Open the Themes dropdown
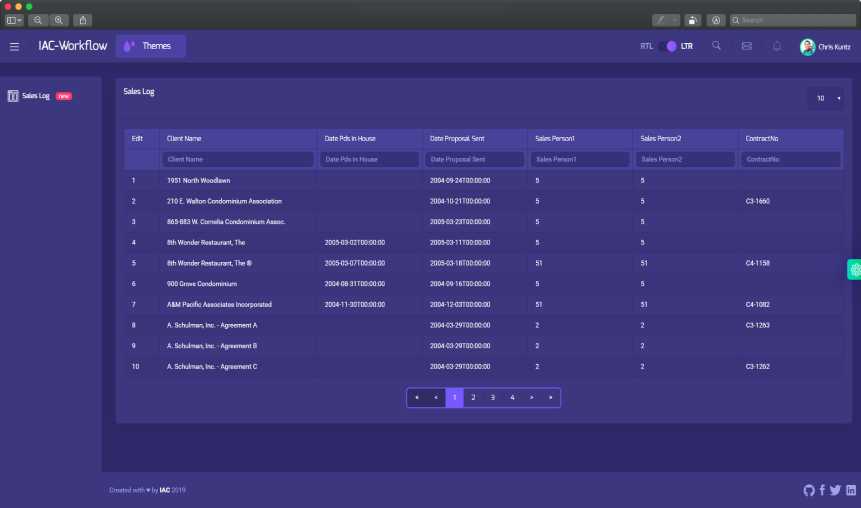The image size is (861, 508). tap(150, 46)
